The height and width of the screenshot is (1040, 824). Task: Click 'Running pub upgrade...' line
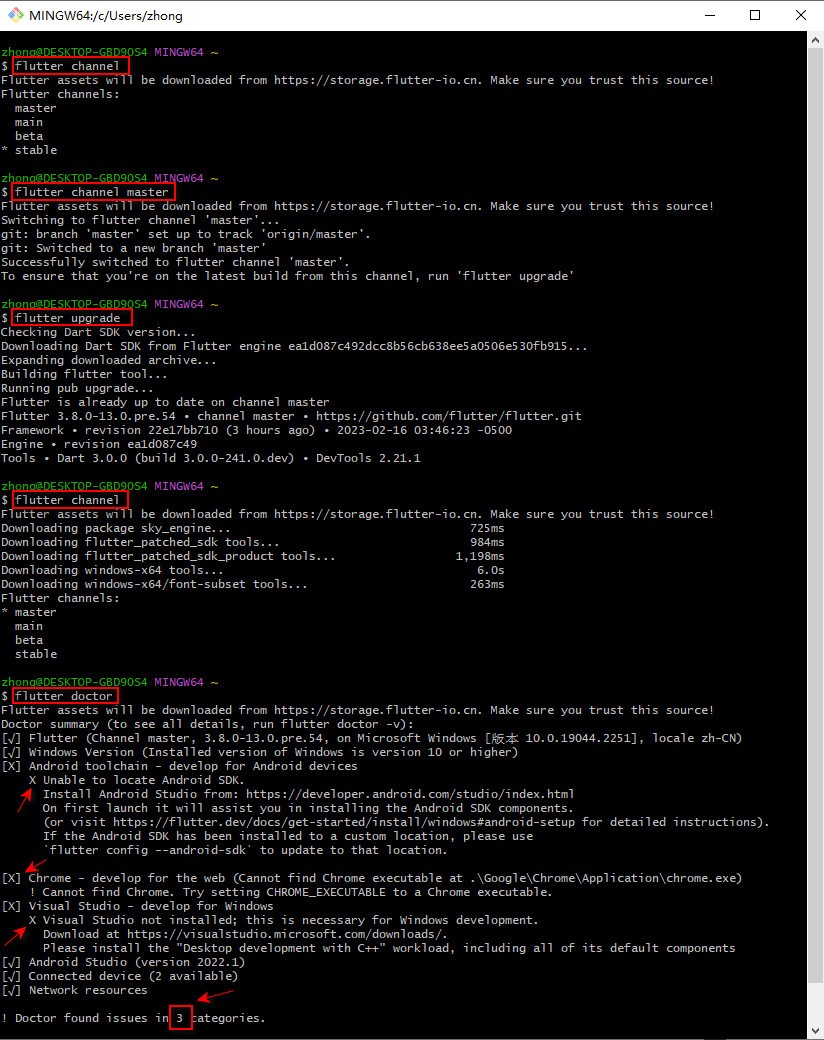(77, 388)
